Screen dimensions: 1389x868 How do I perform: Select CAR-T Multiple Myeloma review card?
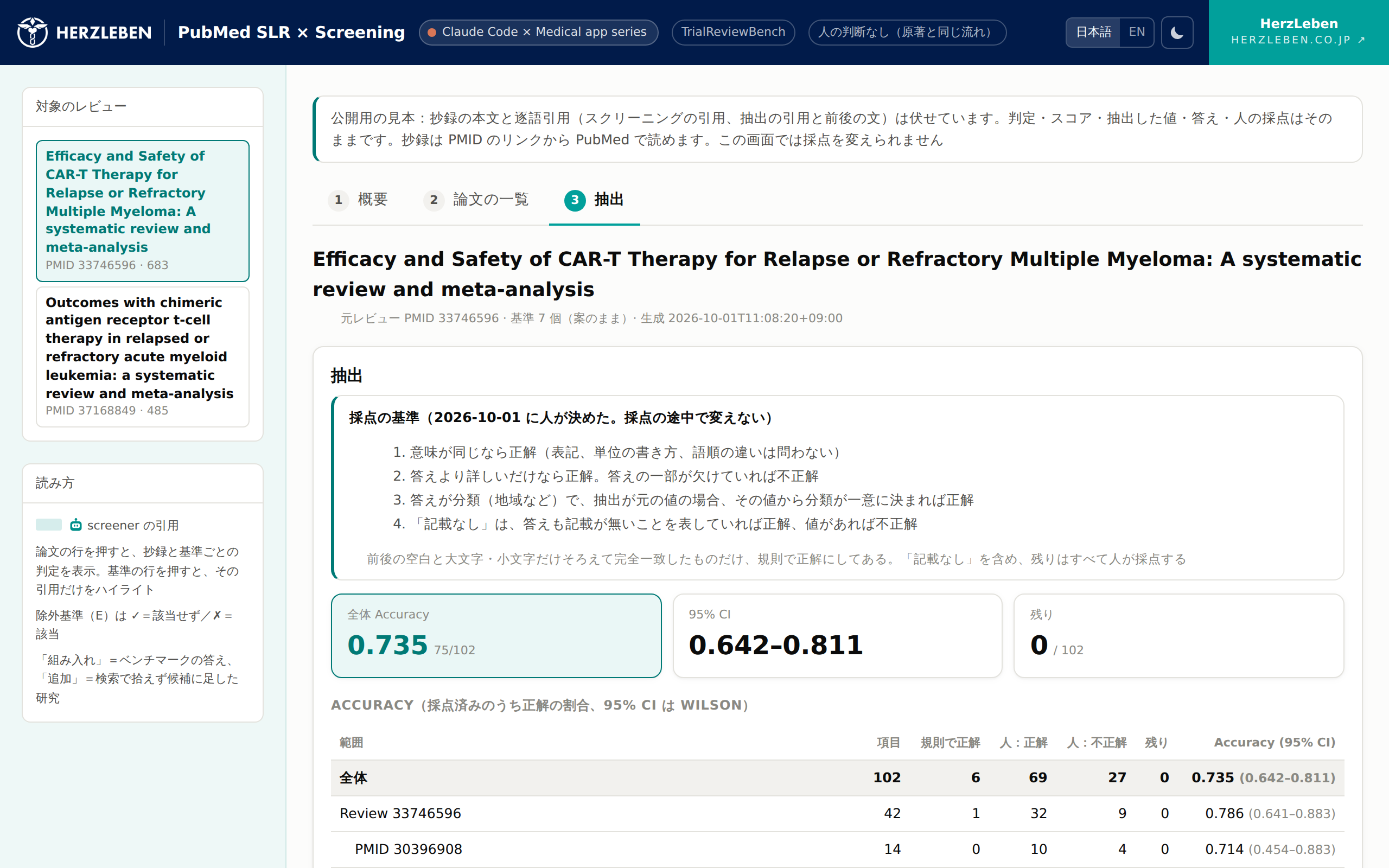pyautogui.click(x=142, y=210)
